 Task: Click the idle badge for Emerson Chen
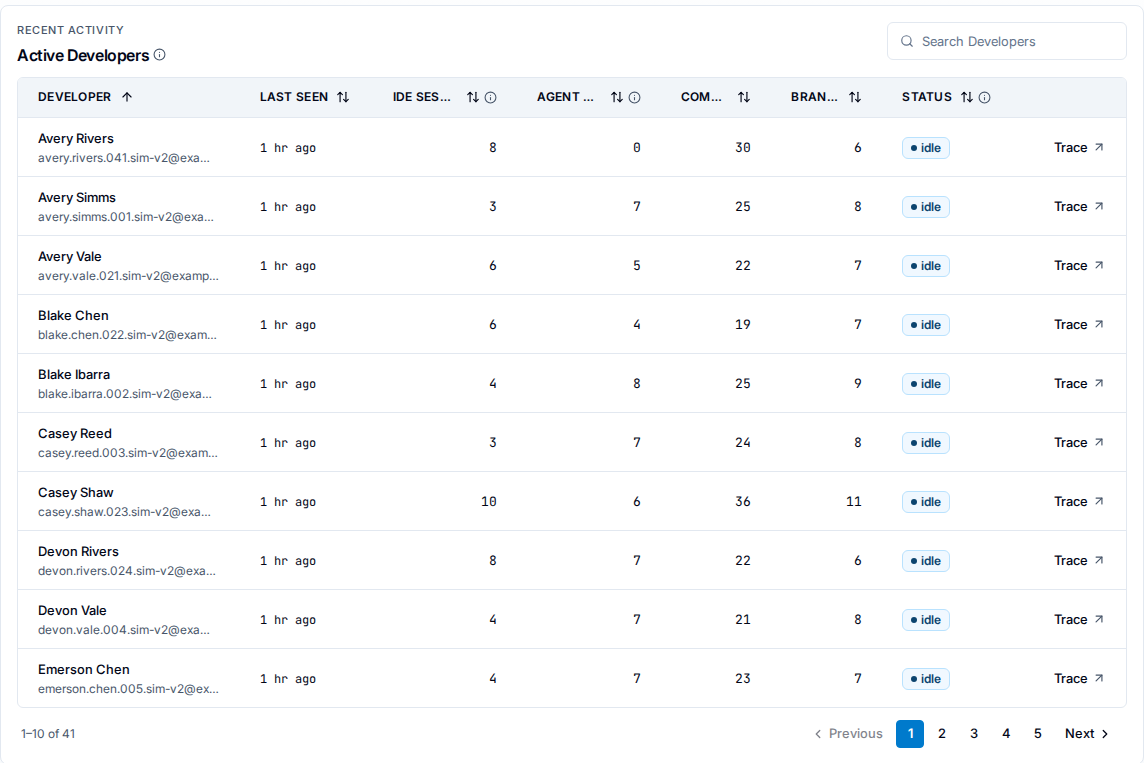click(926, 679)
